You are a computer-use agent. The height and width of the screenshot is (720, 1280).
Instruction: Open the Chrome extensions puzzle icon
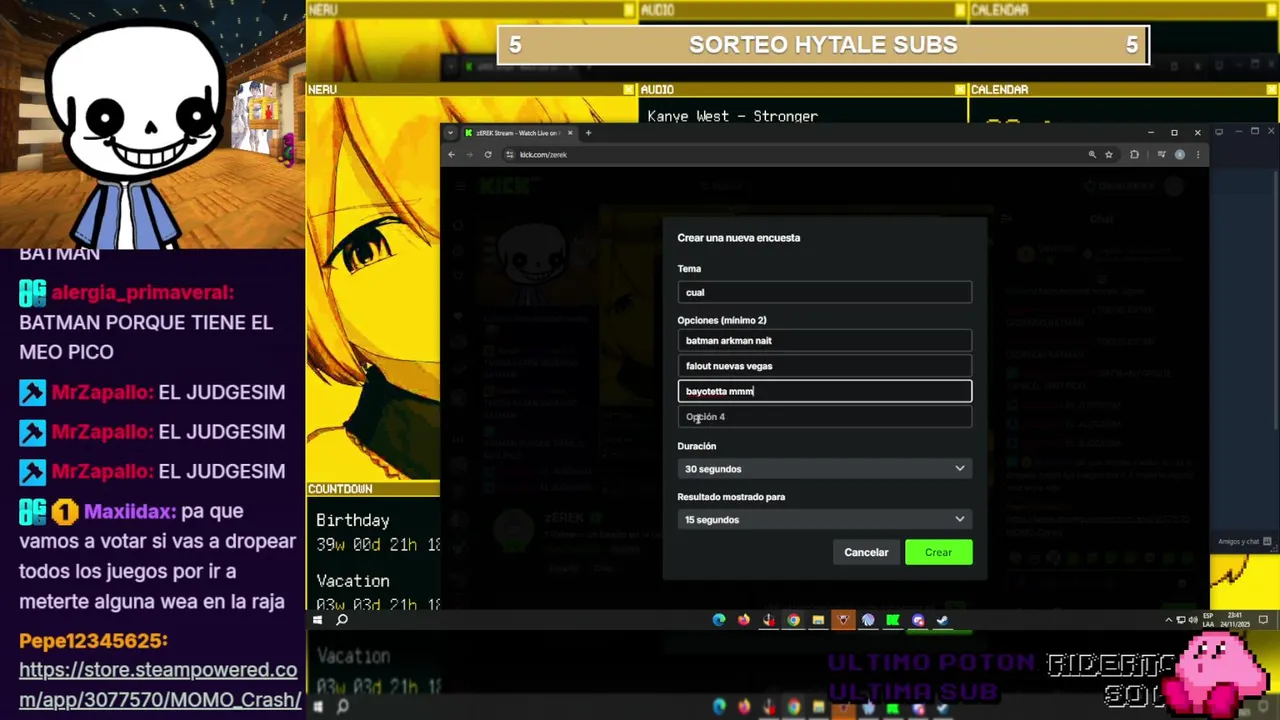(1134, 154)
